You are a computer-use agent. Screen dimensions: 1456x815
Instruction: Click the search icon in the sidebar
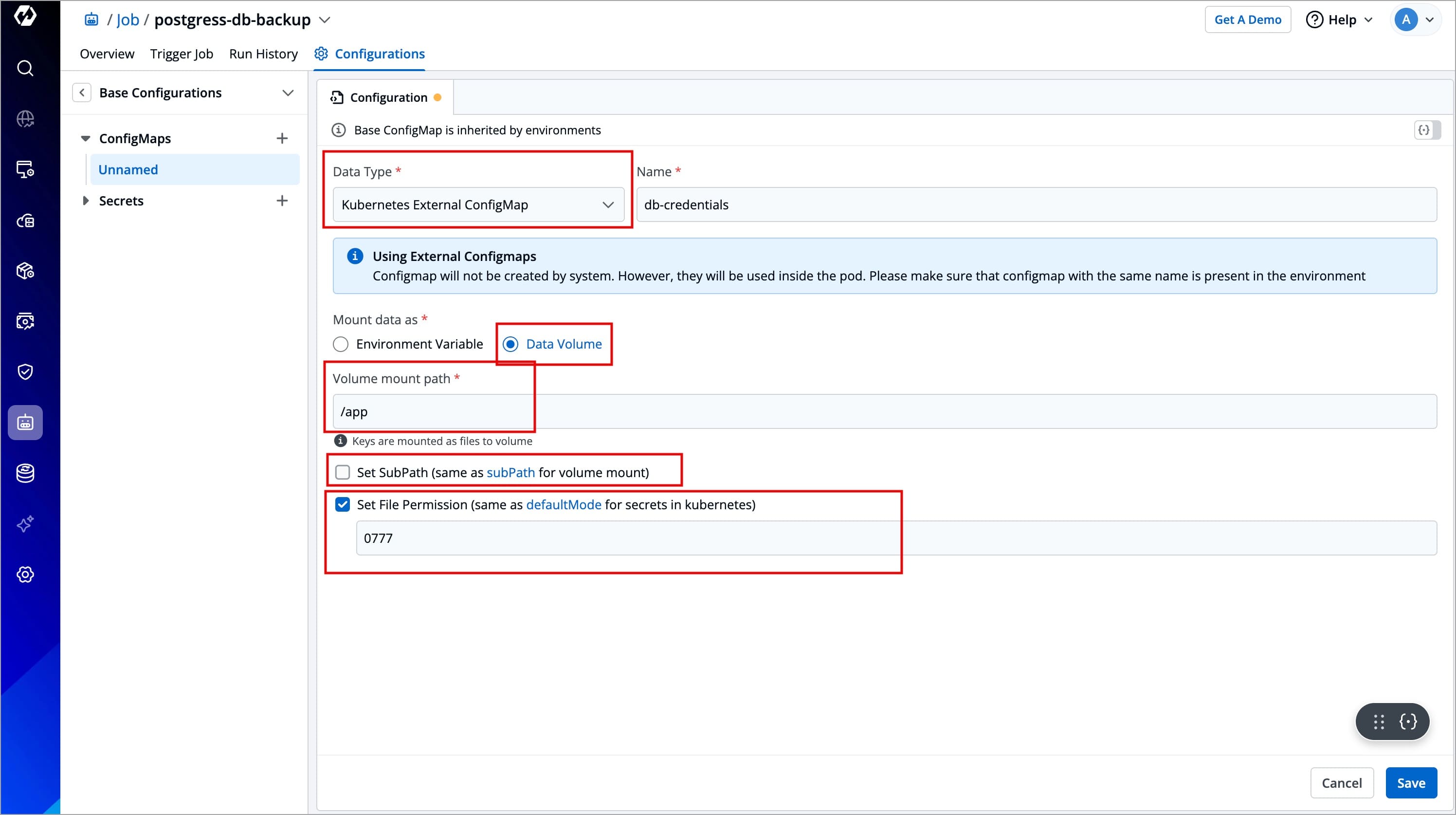tap(25, 69)
